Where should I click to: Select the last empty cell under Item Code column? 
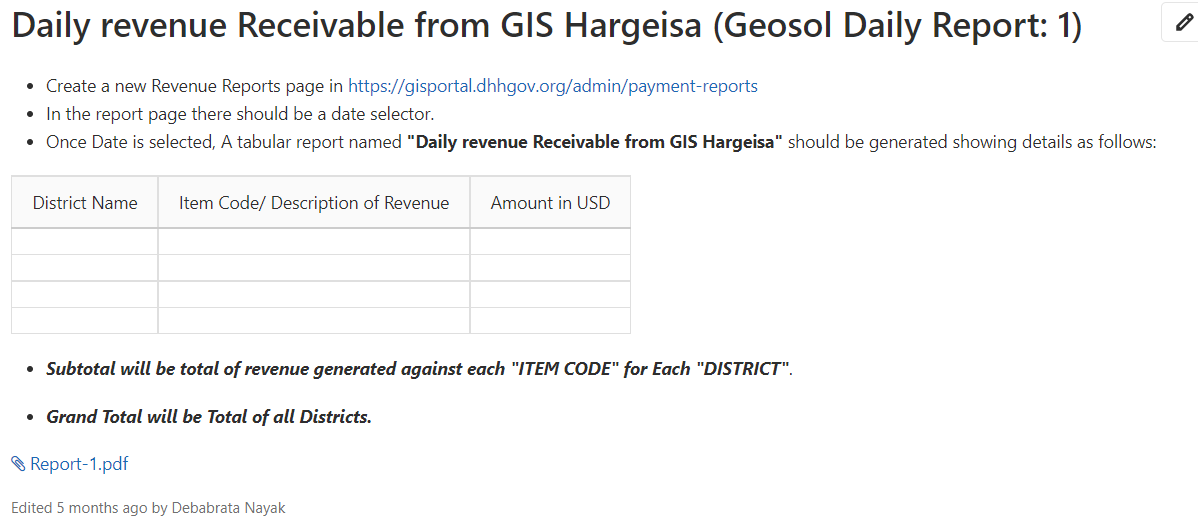tap(314, 320)
